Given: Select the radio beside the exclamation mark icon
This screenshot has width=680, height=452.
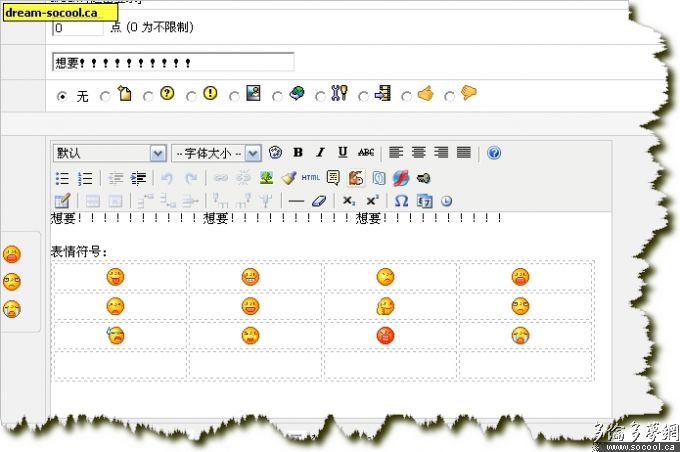Looking at the screenshot, I should click(191, 96).
